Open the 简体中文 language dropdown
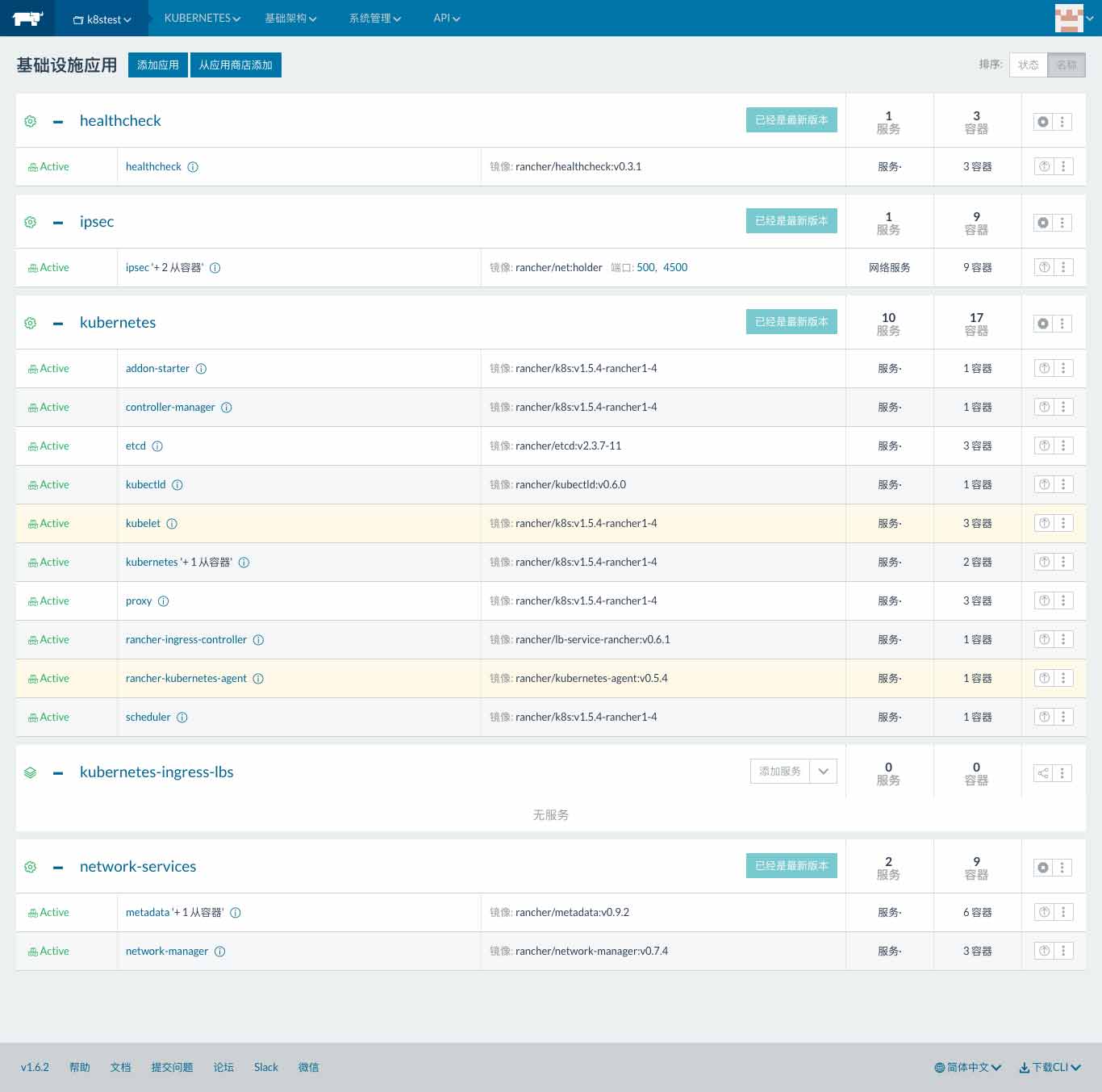1102x1092 pixels. click(x=968, y=1067)
